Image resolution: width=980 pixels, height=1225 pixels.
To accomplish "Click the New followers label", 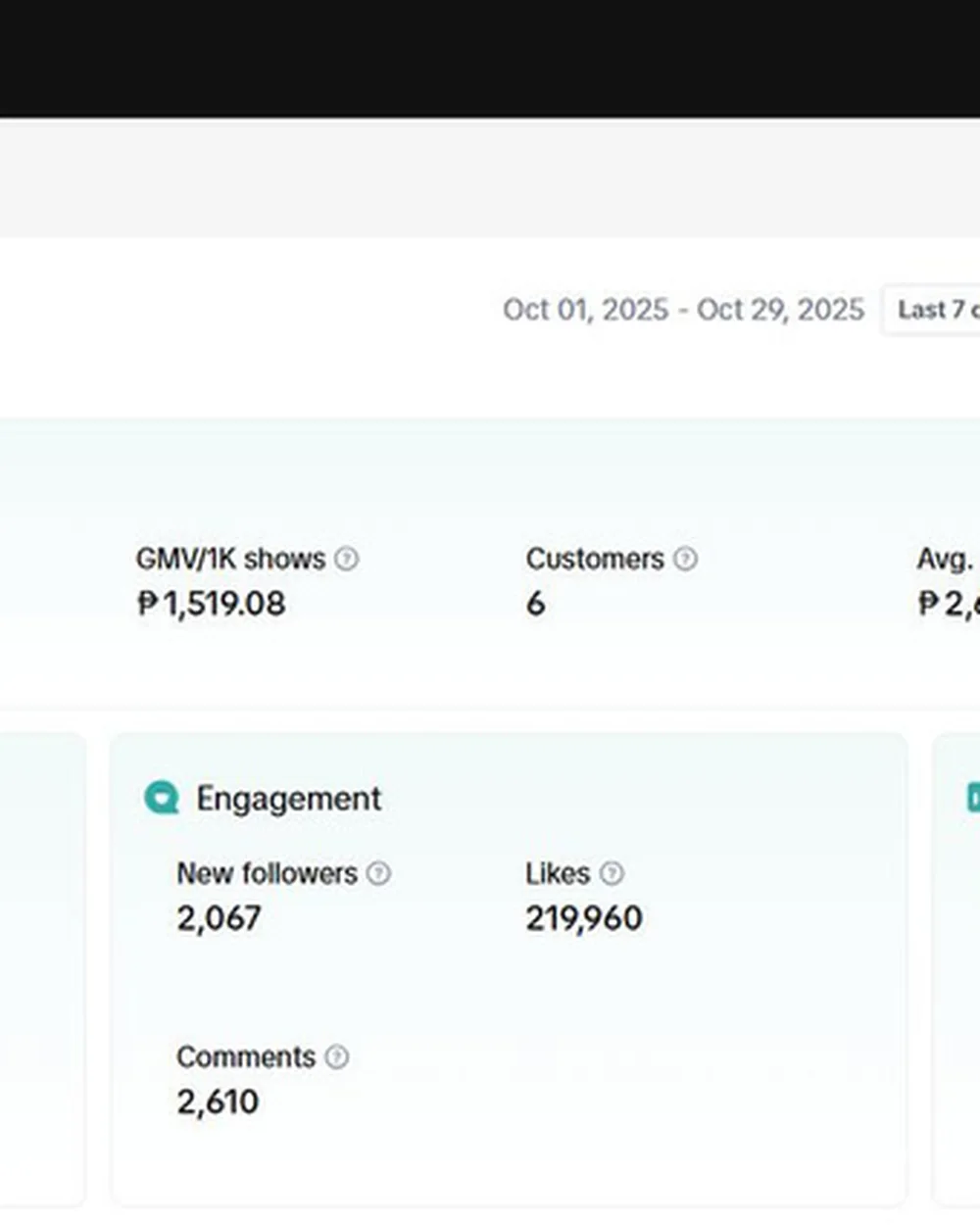I will 267,873.
